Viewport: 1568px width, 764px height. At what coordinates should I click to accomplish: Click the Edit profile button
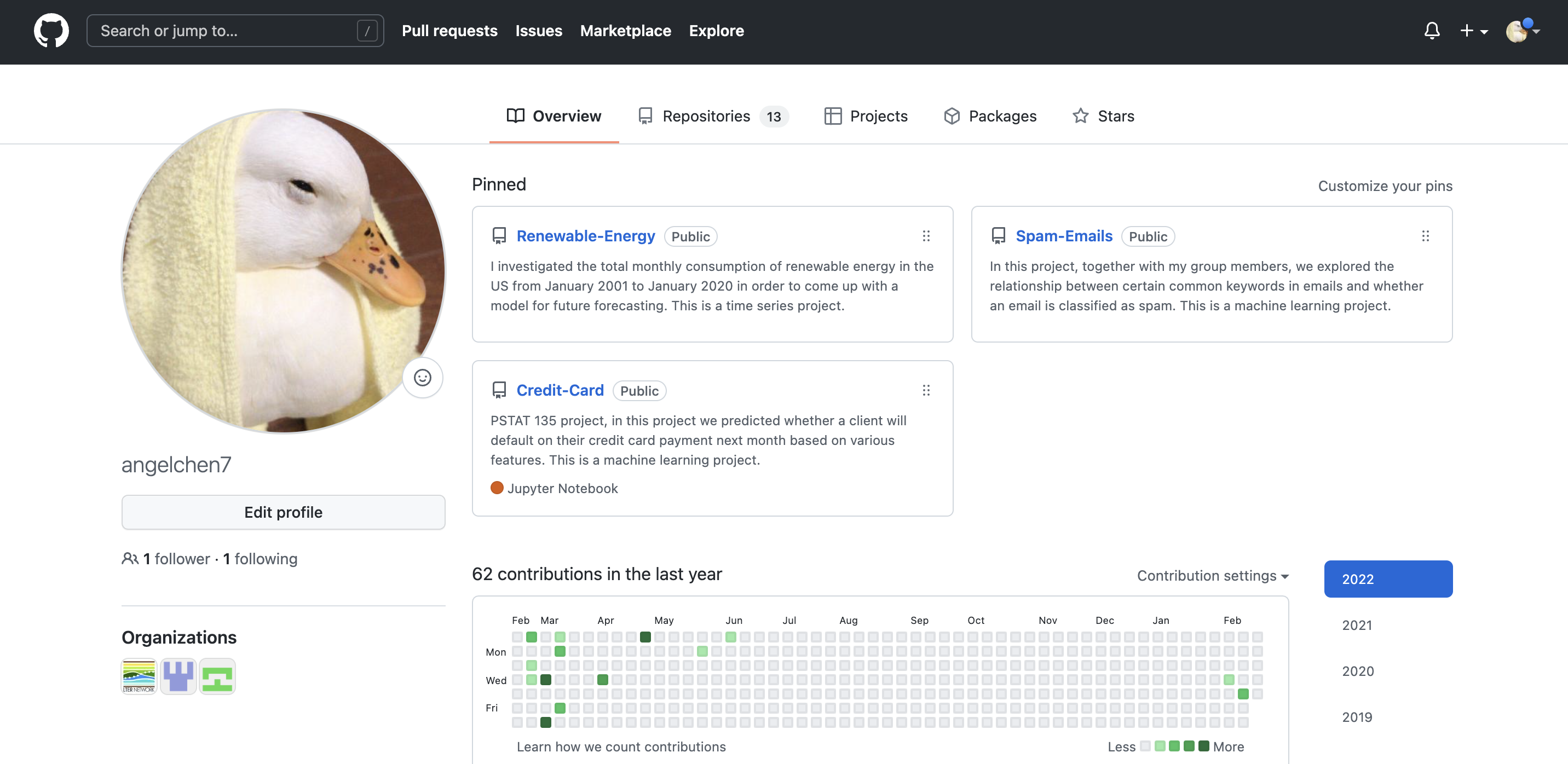click(283, 512)
